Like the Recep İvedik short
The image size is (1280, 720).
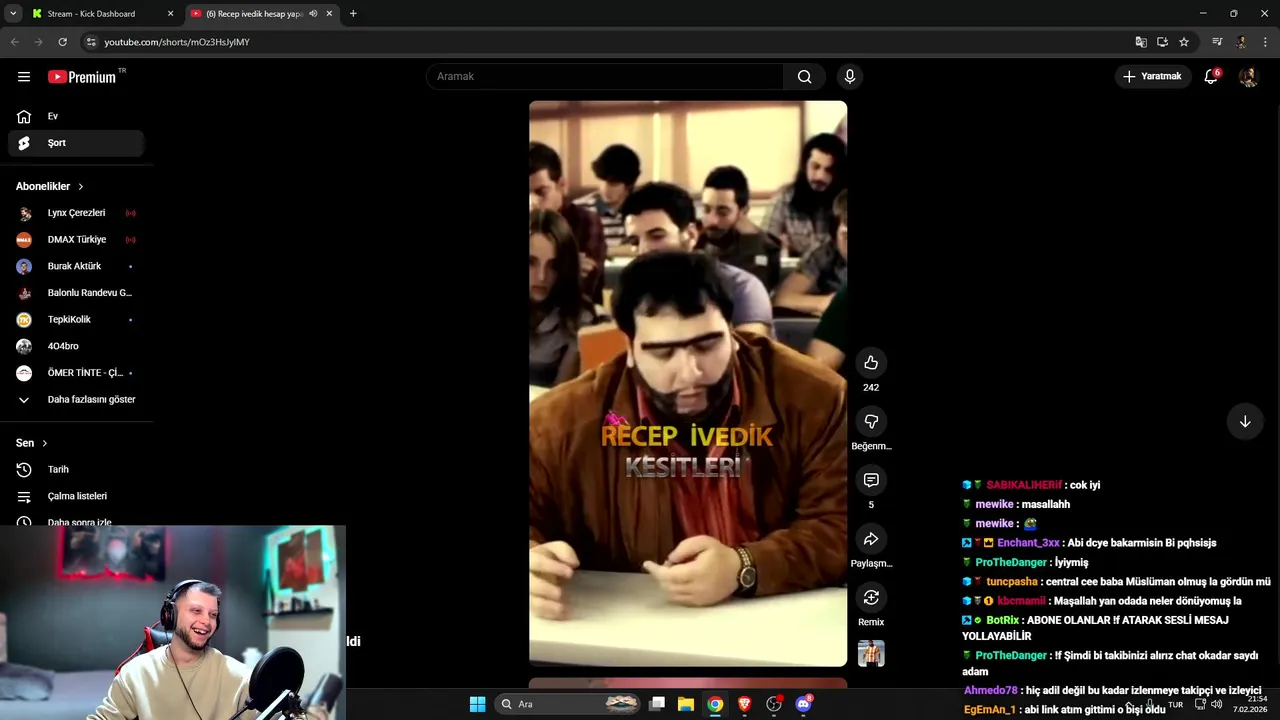click(871, 362)
